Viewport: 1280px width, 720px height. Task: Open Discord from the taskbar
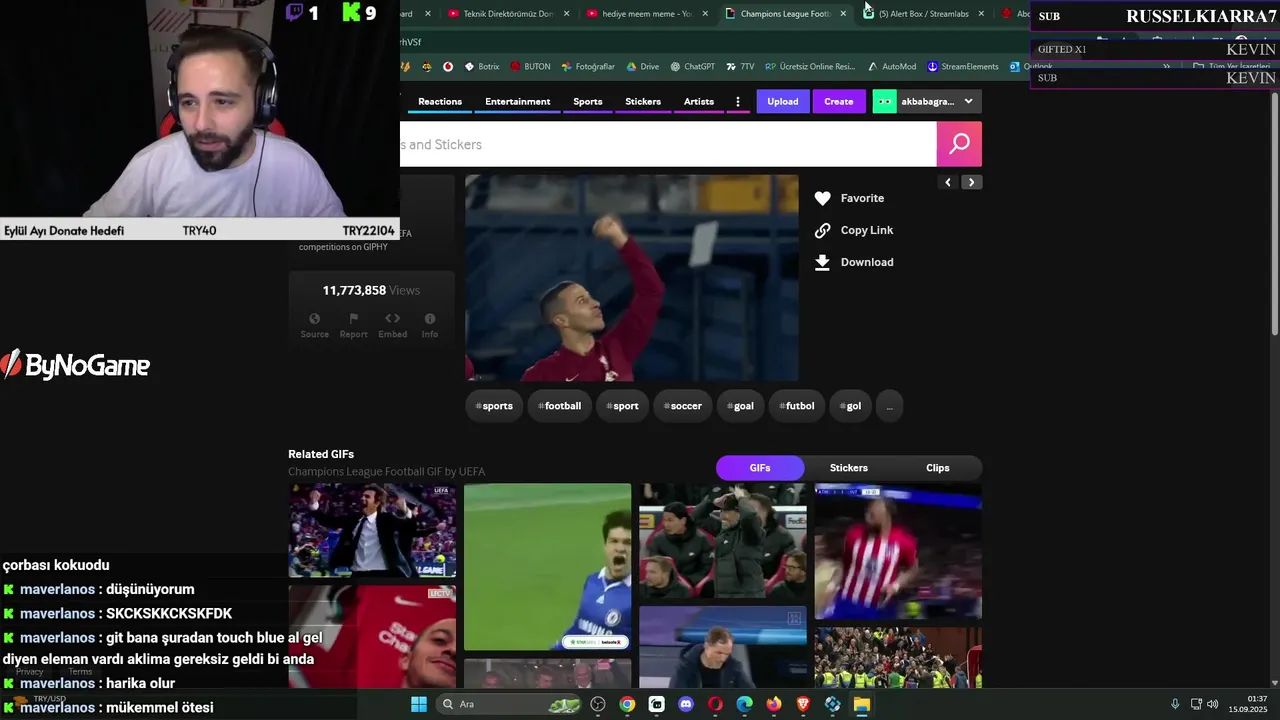point(686,704)
